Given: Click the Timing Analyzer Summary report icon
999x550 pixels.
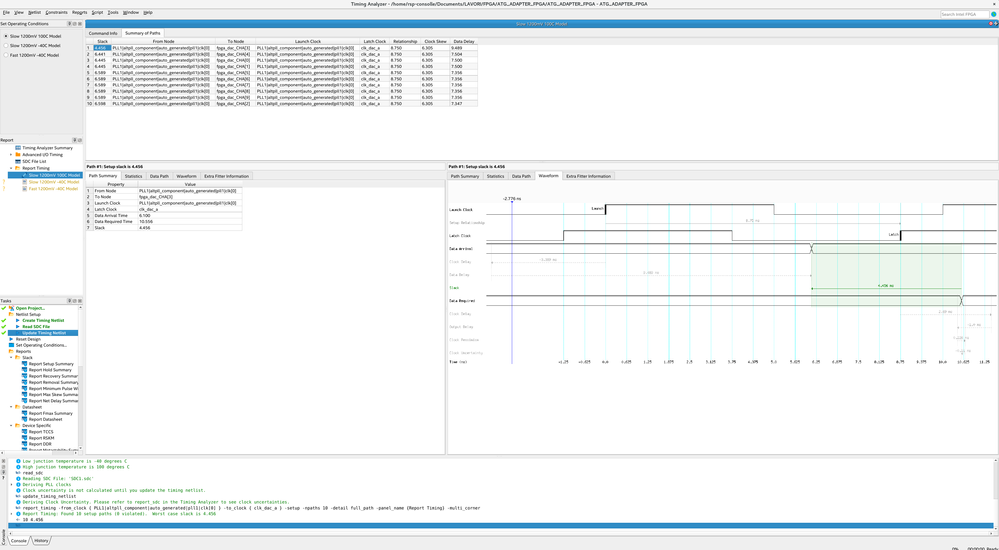Looking at the screenshot, I should pos(18,148).
